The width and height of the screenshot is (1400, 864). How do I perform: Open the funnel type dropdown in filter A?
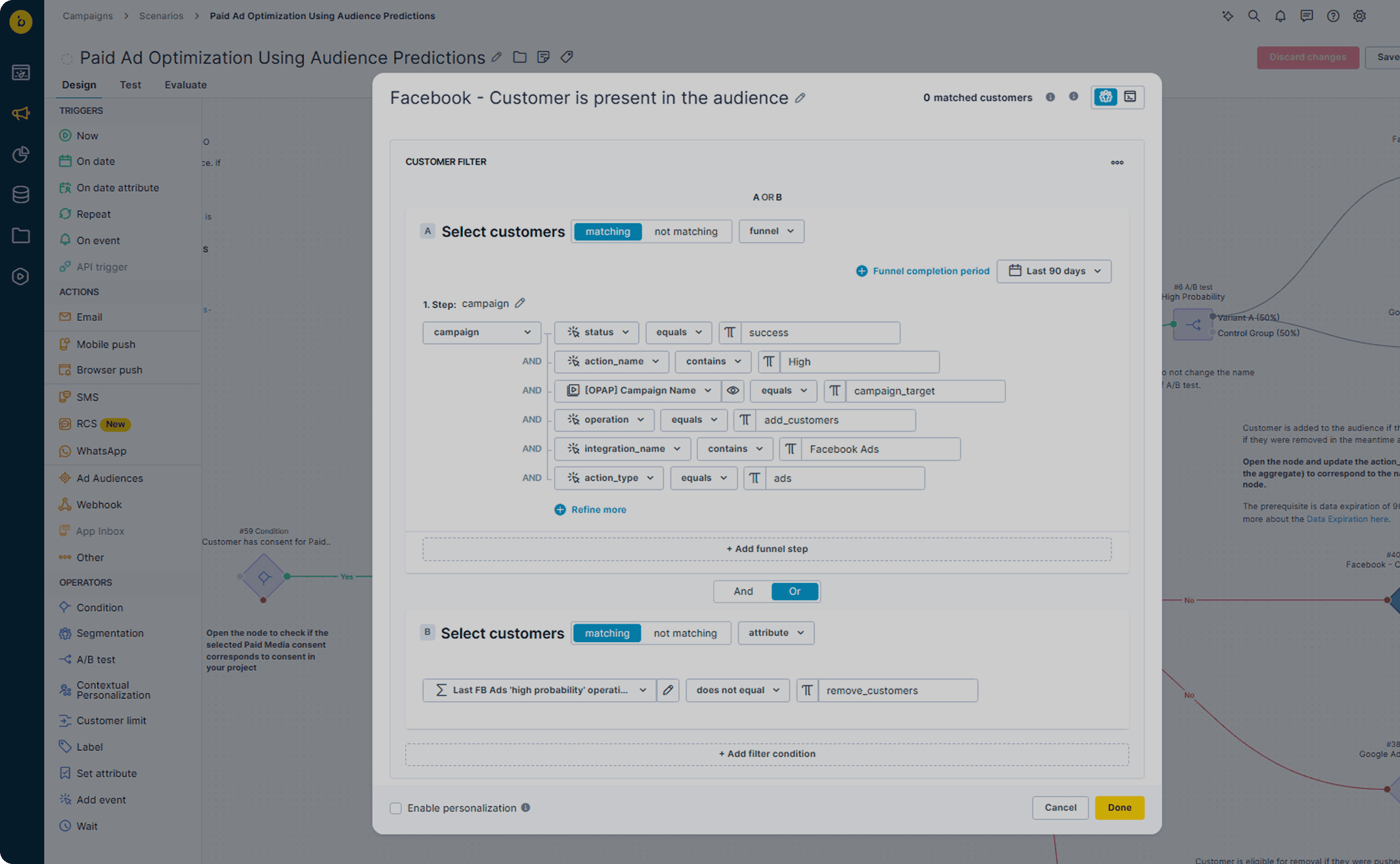[x=771, y=231]
